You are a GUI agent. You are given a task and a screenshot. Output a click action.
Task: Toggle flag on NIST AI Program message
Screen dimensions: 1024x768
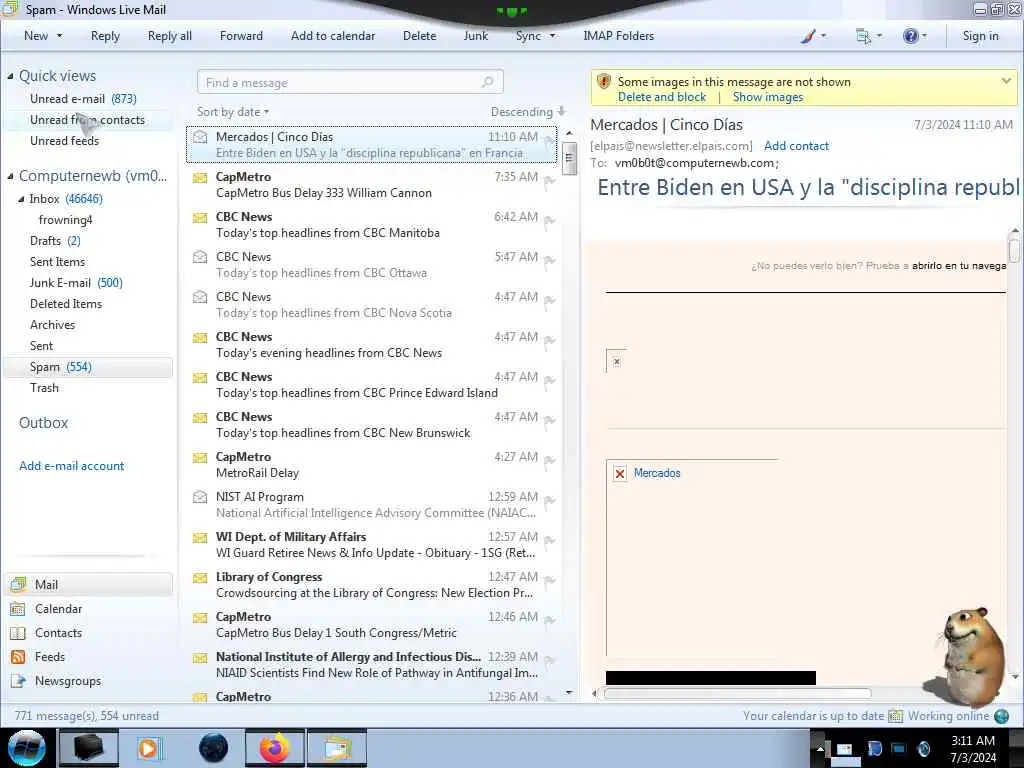[x=549, y=500]
